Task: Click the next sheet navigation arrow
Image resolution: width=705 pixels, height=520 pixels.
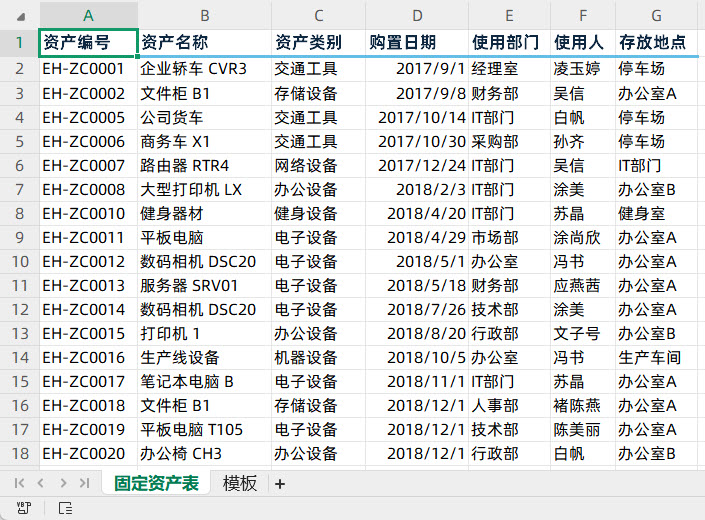Action: 64,483
